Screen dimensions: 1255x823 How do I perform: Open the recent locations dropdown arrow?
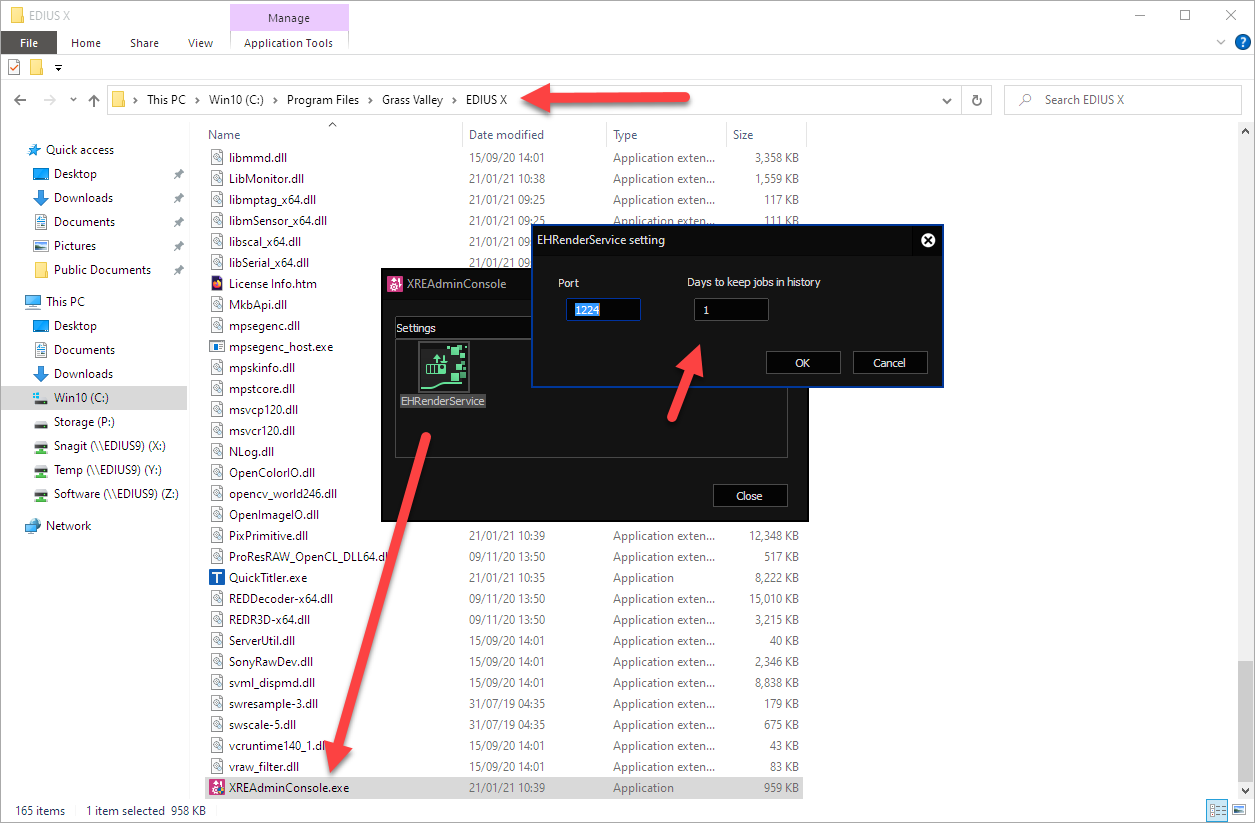(x=73, y=100)
